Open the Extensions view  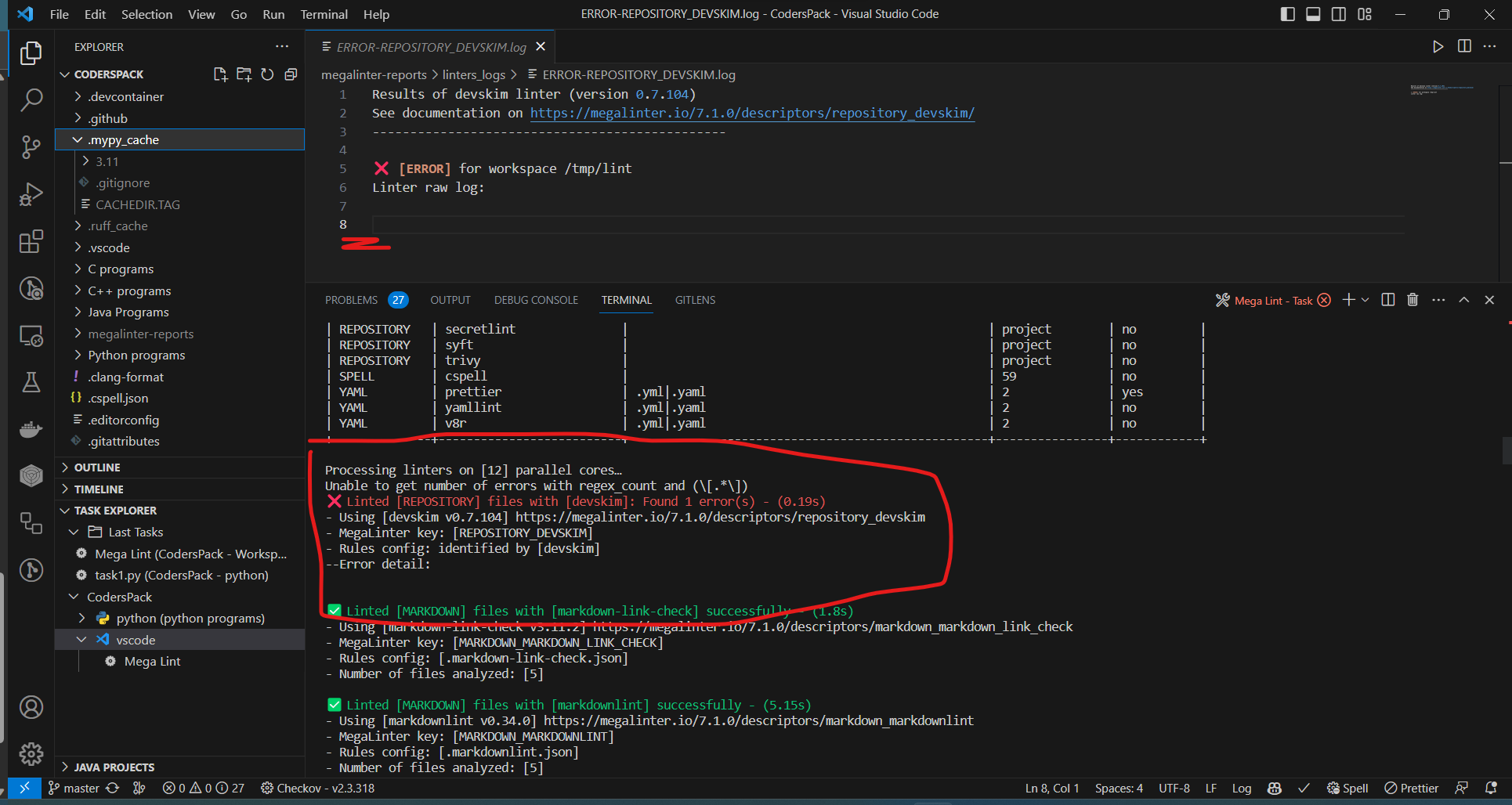(31, 241)
